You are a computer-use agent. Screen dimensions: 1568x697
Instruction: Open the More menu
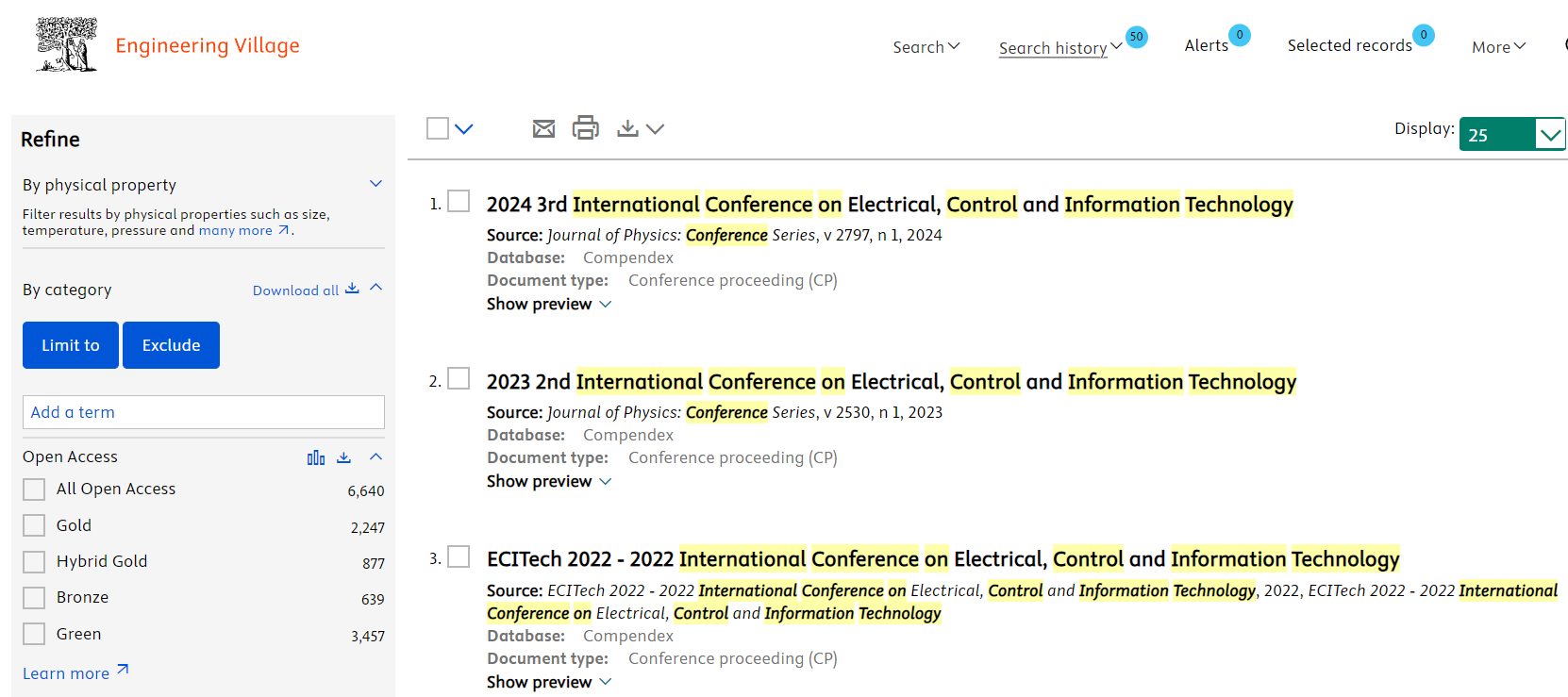[x=1498, y=47]
